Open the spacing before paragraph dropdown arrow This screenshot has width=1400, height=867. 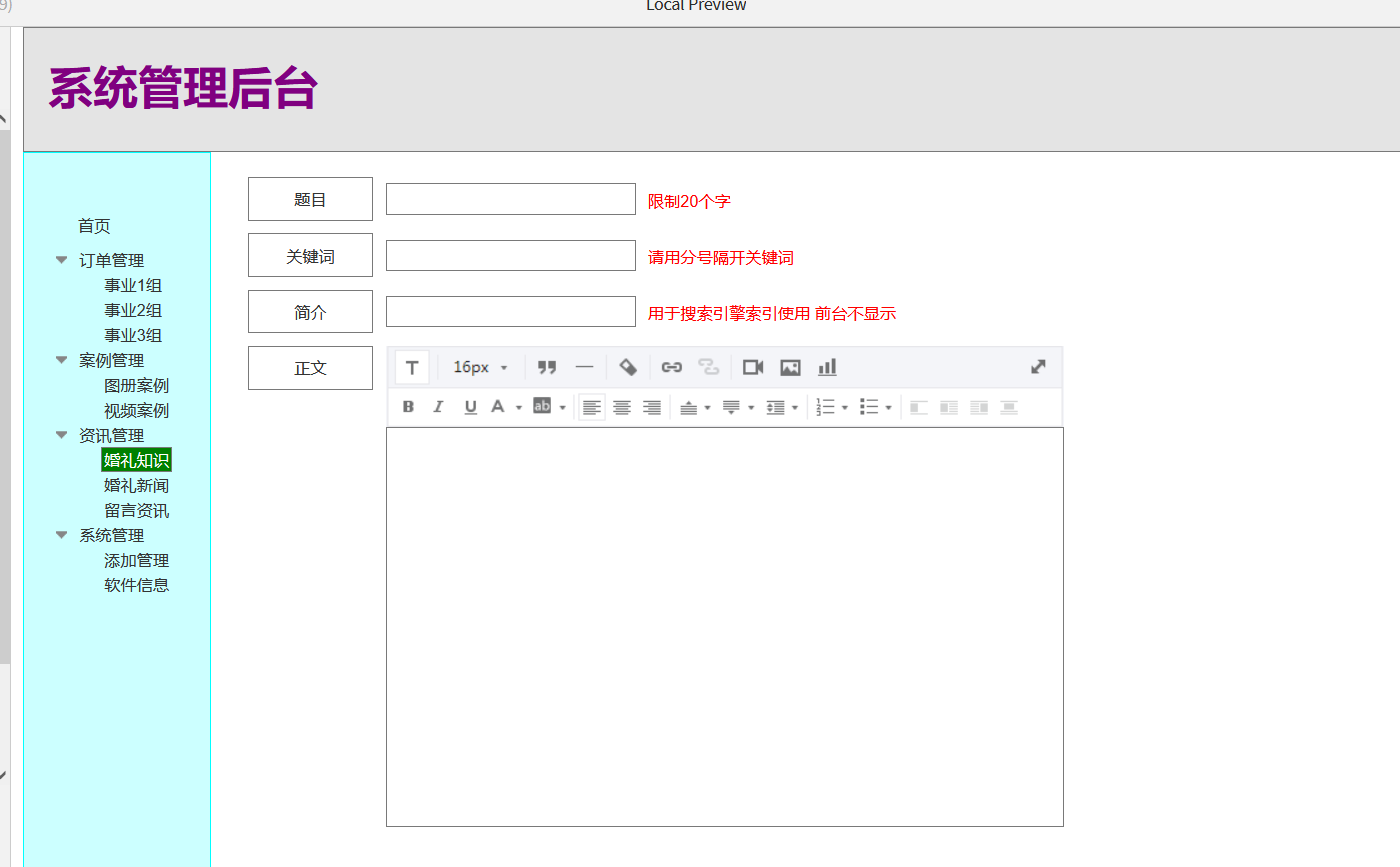(707, 408)
